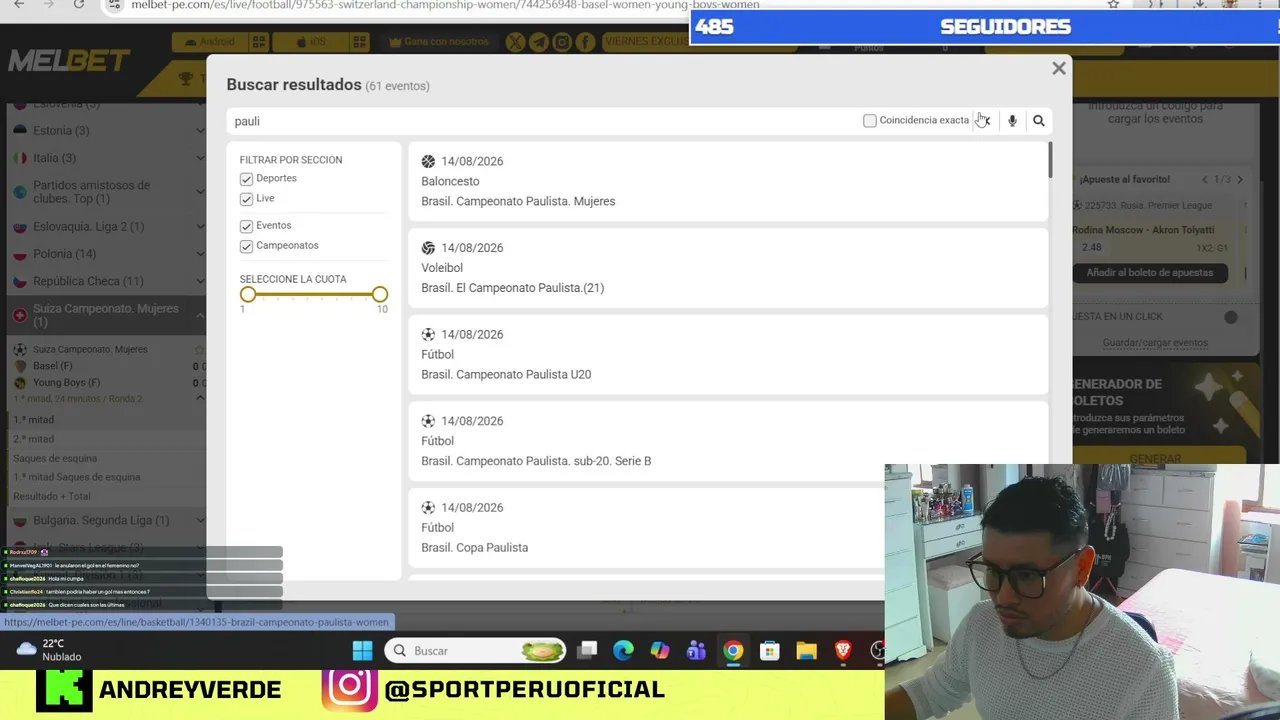Uncheck the Deportes filter checkbox

point(246,179)
